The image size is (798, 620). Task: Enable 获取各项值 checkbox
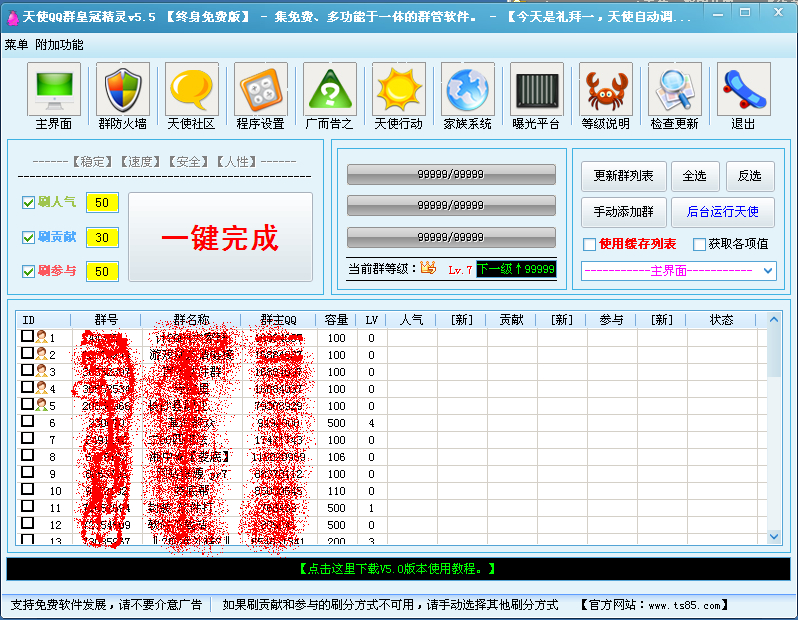point(699,244)
